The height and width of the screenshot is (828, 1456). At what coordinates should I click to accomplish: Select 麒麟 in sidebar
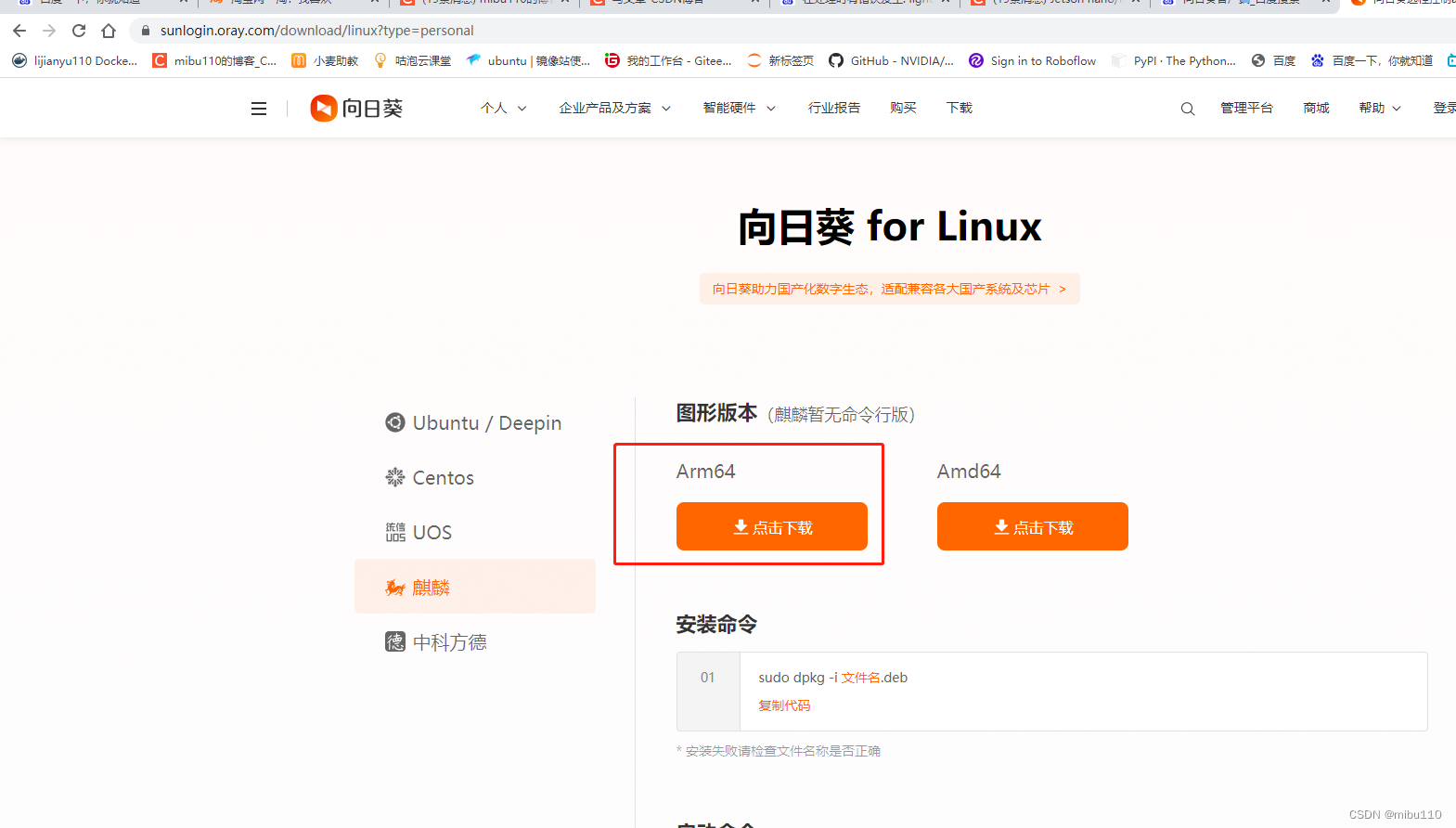[475, 587]
